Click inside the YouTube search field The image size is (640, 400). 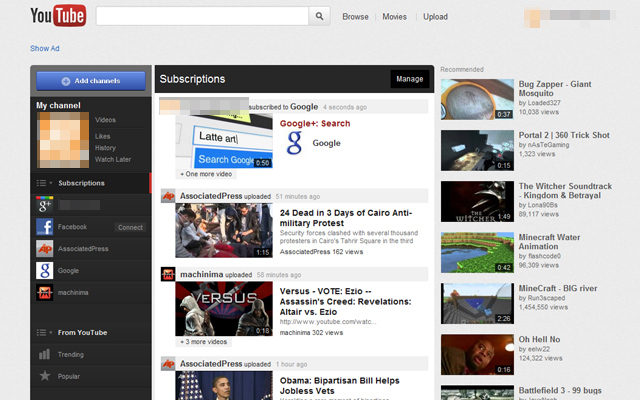[x=201, y=16]
